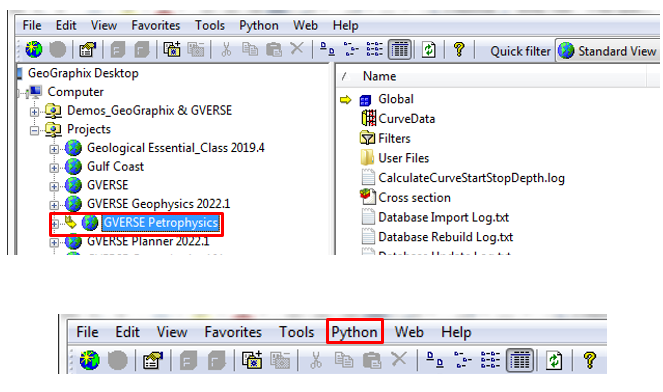Open the File menu in upper menu bar
Image resolution: width=663 pixels, height=392 pixels.
(32, 25)
